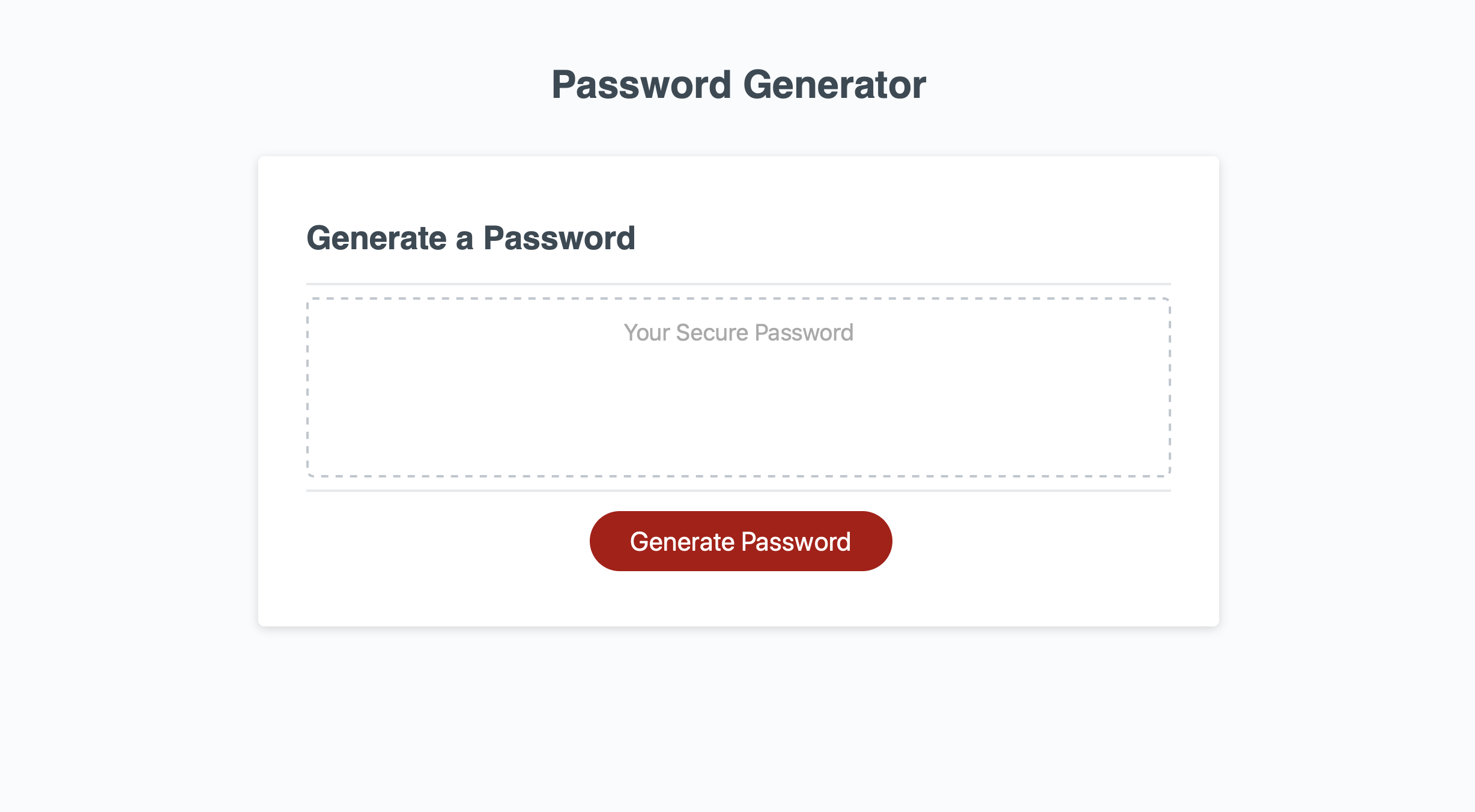Select the Your Secure Password placeholder text

tap(739, 332)
